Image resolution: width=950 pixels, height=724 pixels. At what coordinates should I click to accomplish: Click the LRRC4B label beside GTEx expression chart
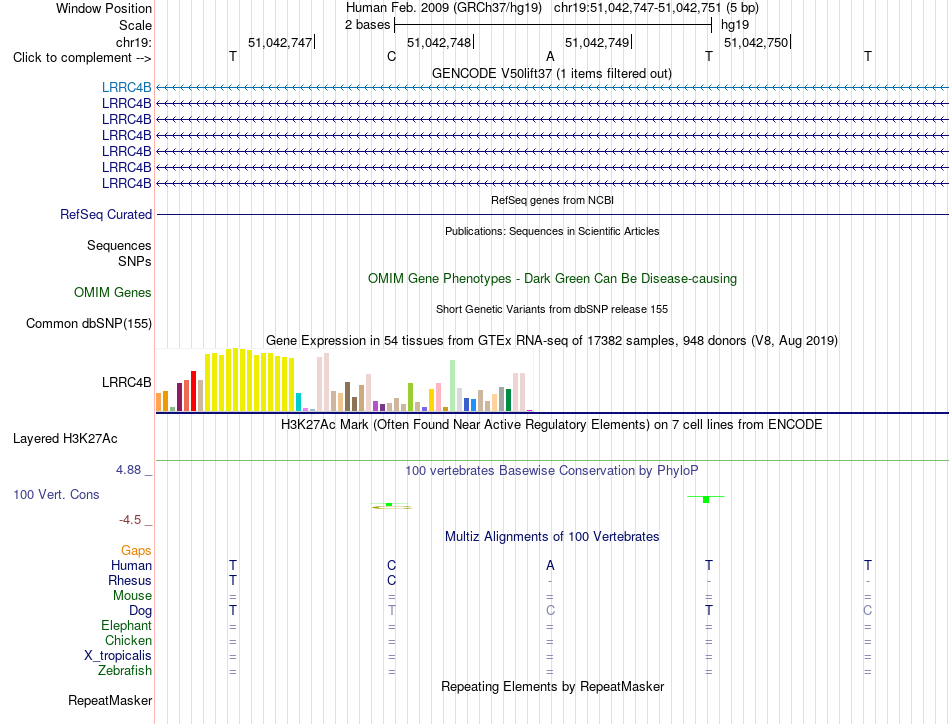coord(127,382)
